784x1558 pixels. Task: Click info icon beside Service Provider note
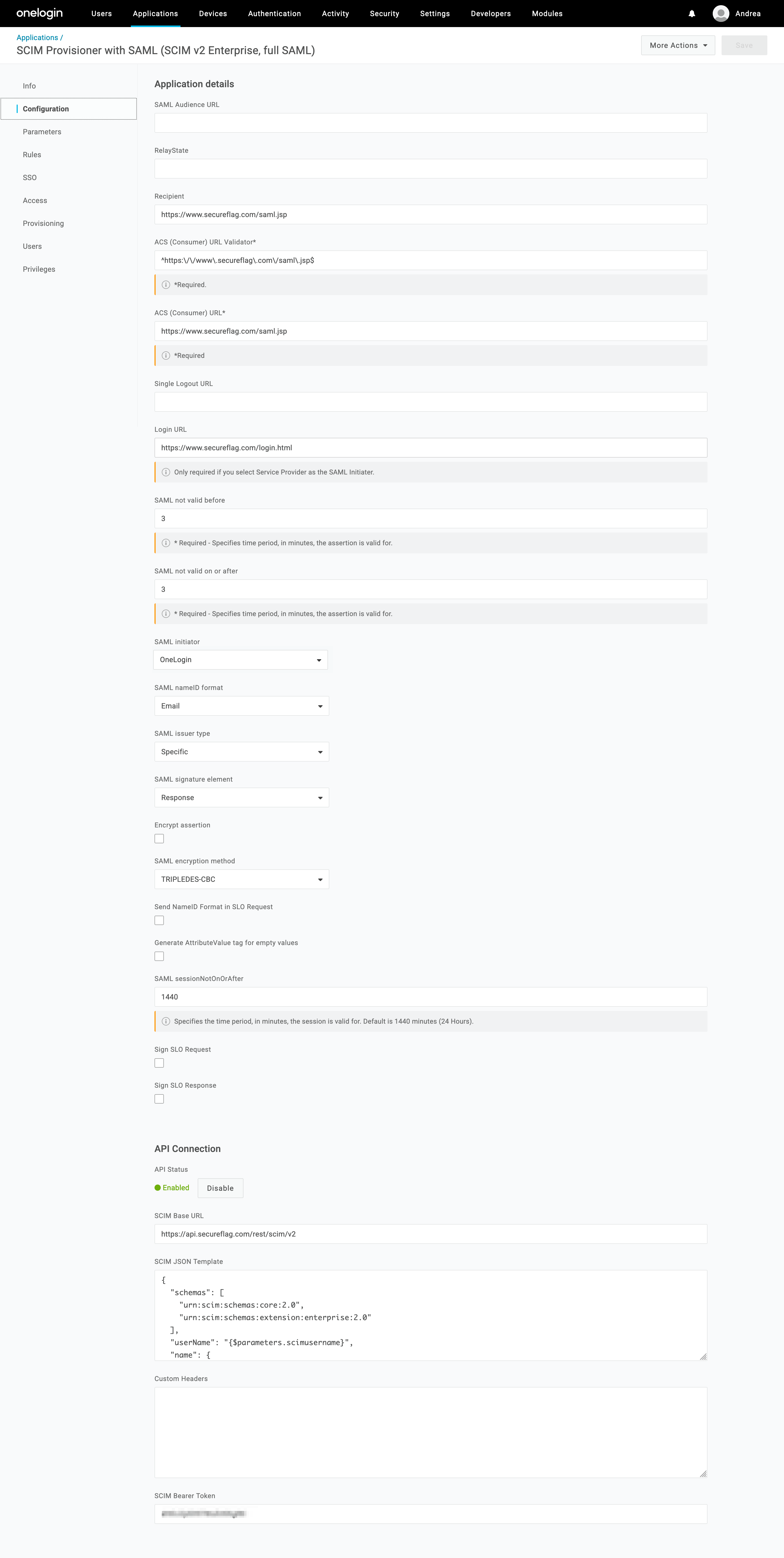coord(166,472)
